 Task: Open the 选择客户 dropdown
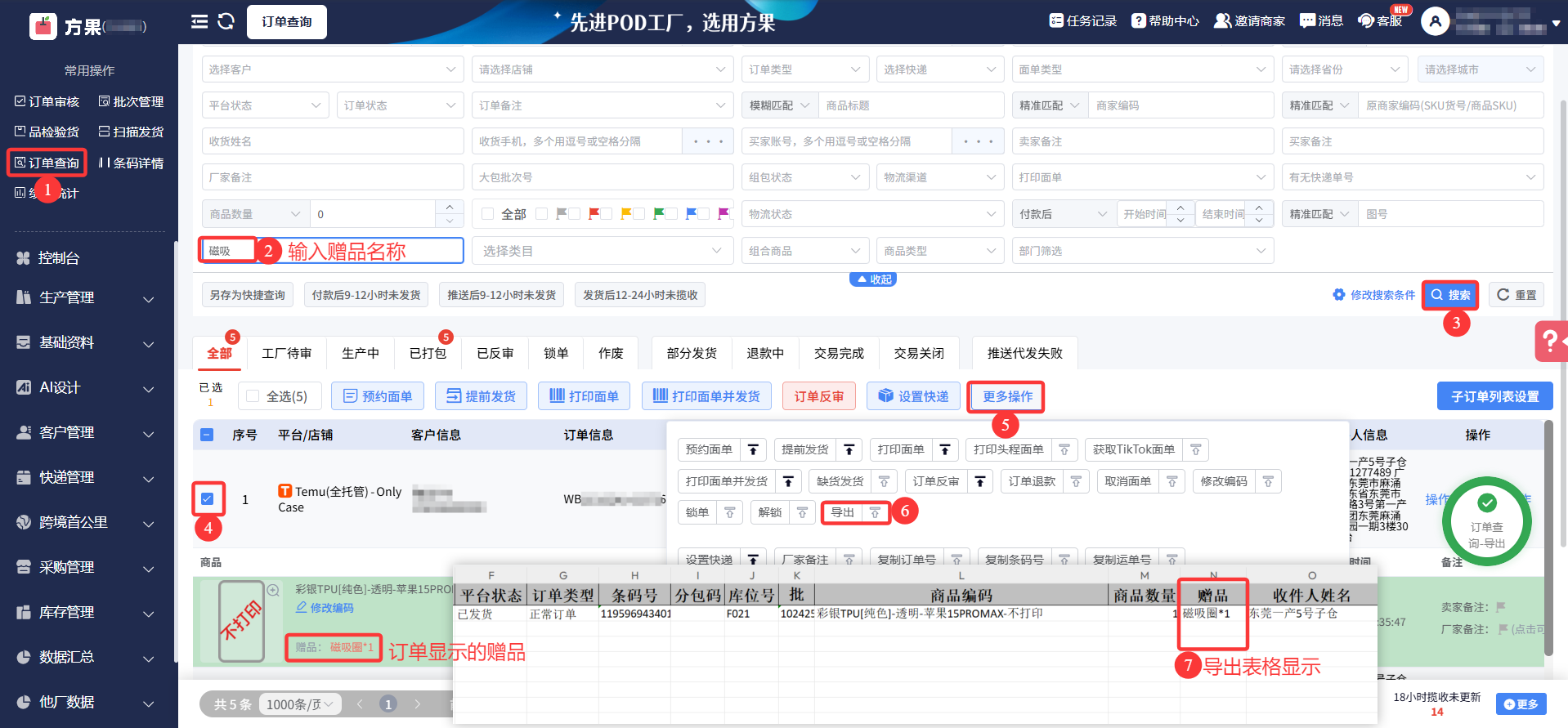coord(333,69)
